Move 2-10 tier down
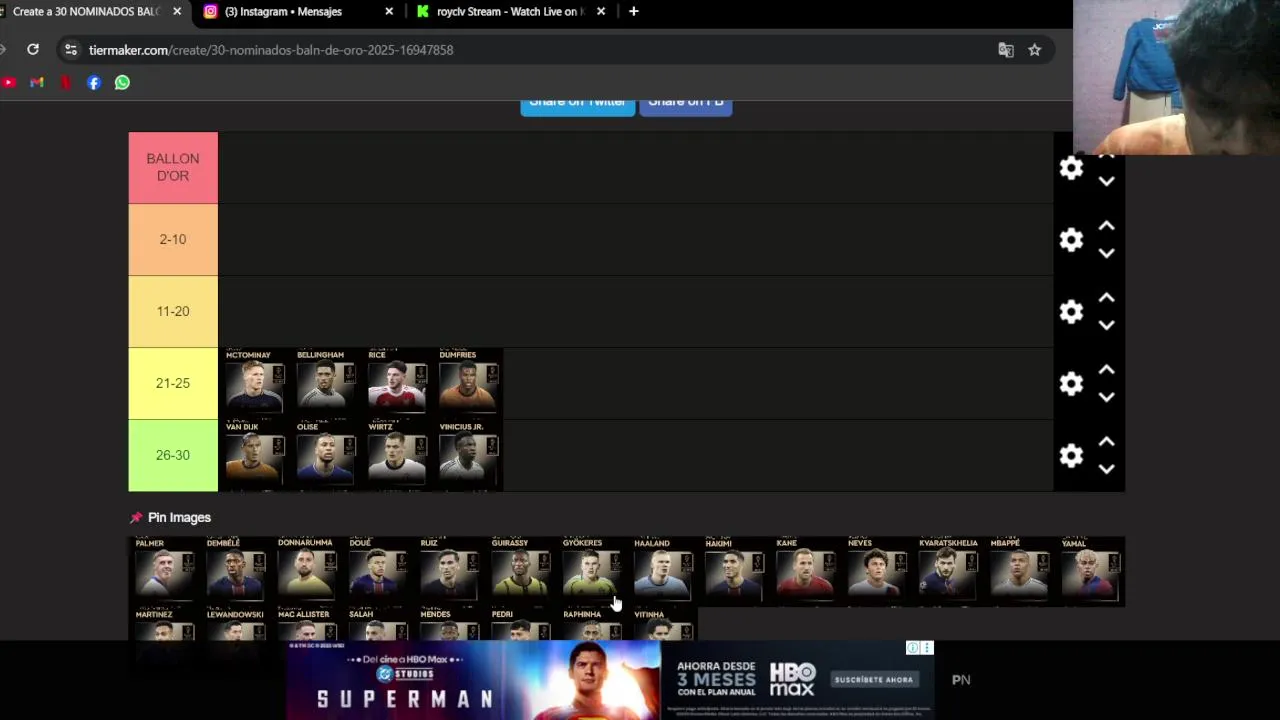This screenshot has width=1280, height=720. 1106,254
